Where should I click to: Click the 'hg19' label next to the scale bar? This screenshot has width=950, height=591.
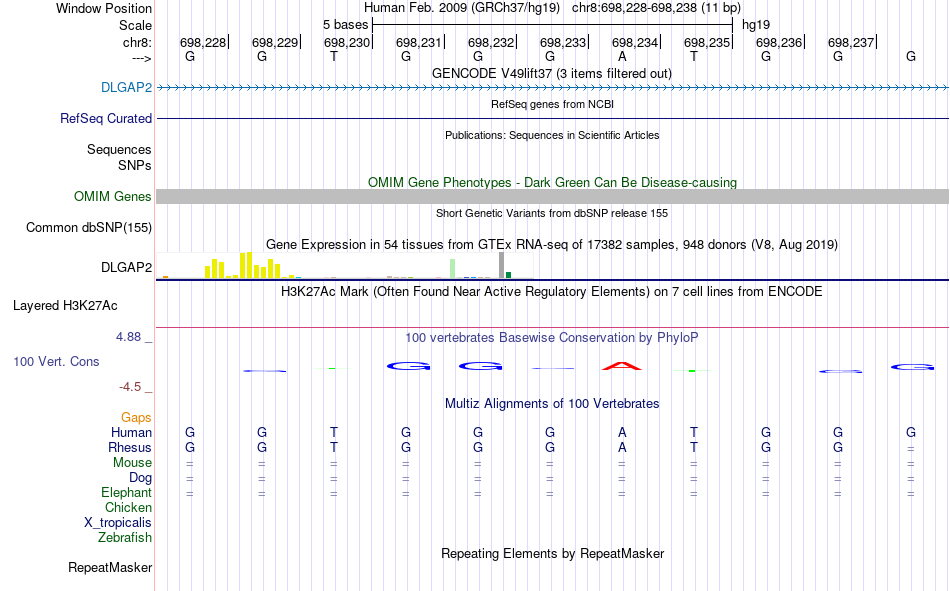(756, 25)
